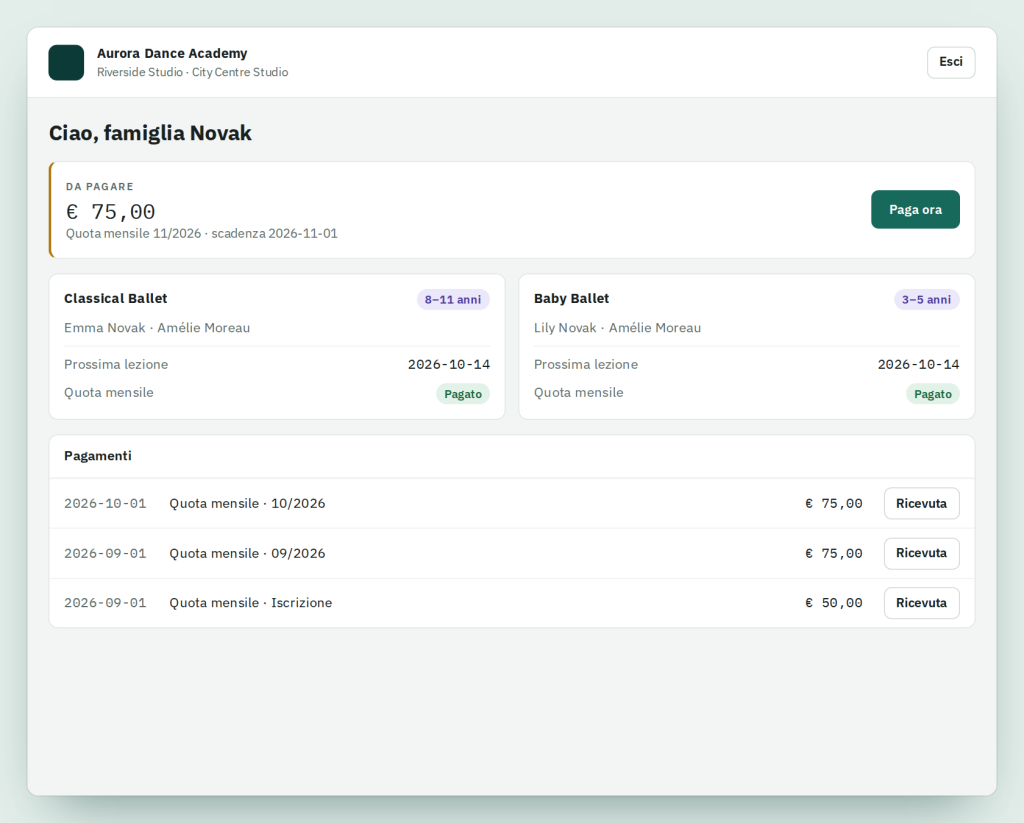This screenshot has width=1024, height=823.
Task: Open the Baby Ballet card title
Action: 571,299
